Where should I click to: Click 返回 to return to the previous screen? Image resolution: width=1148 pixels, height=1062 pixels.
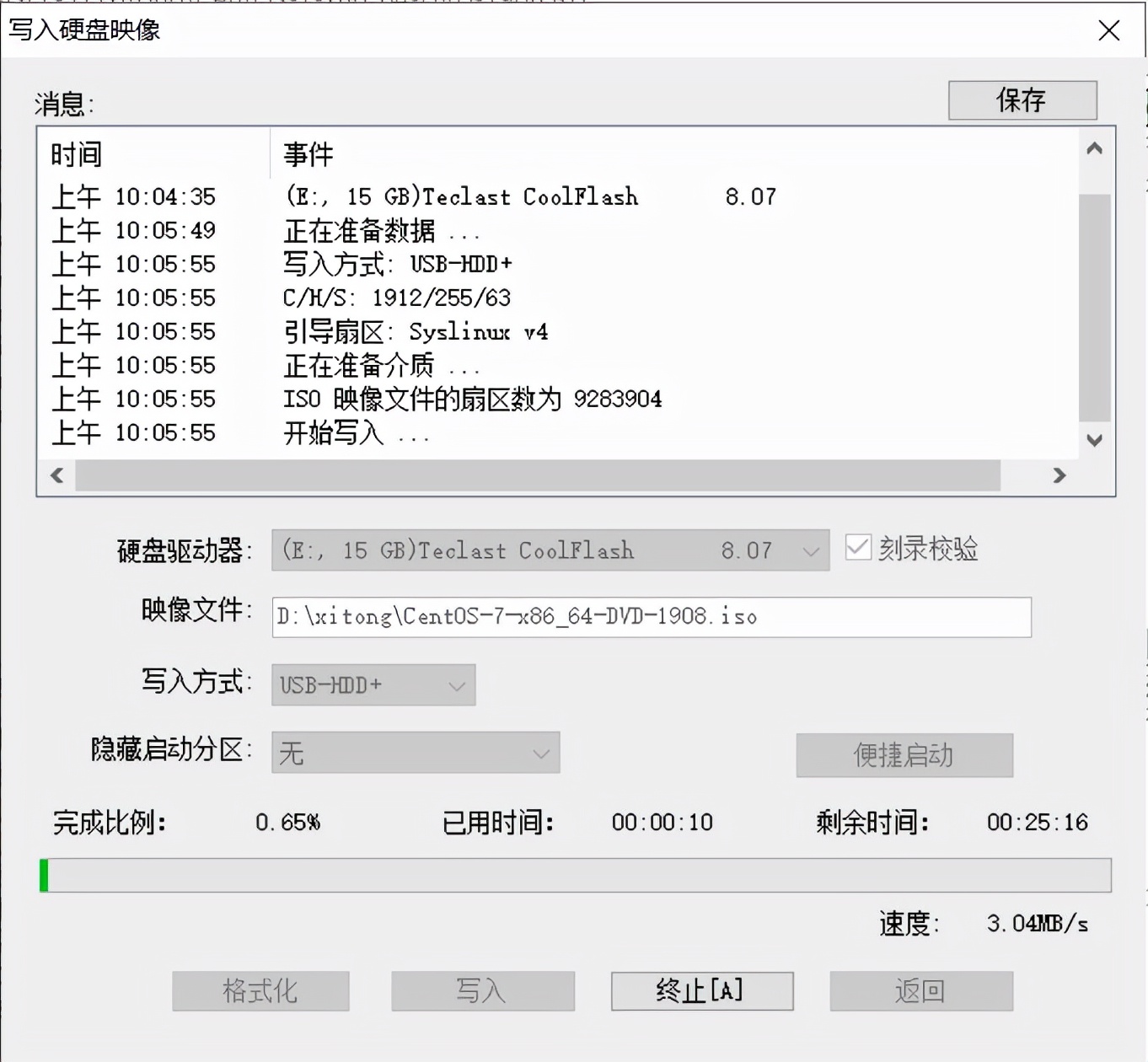pos(920,991)
